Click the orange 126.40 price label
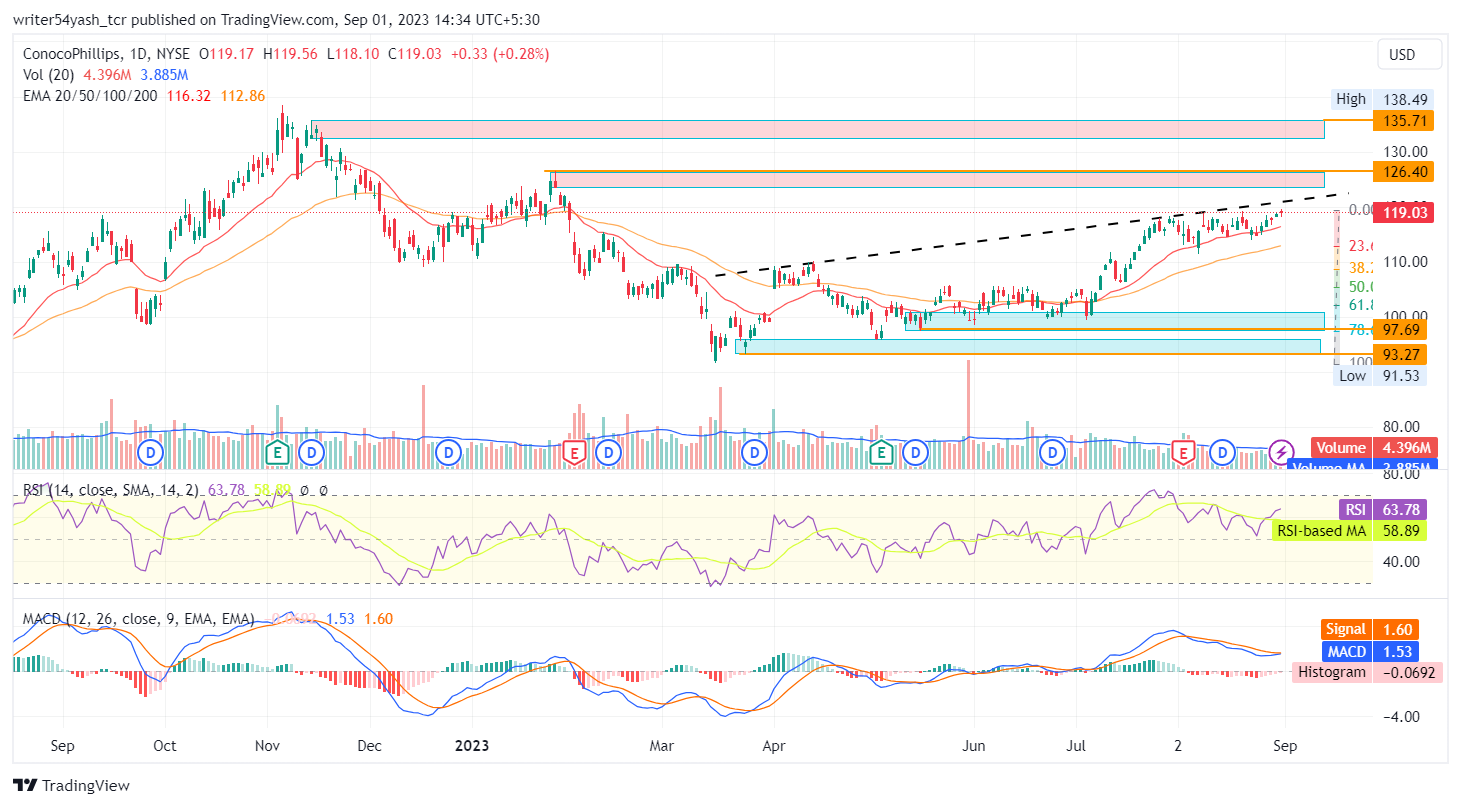Screen dimensions: 1461x807 (x=1404, y=172)
